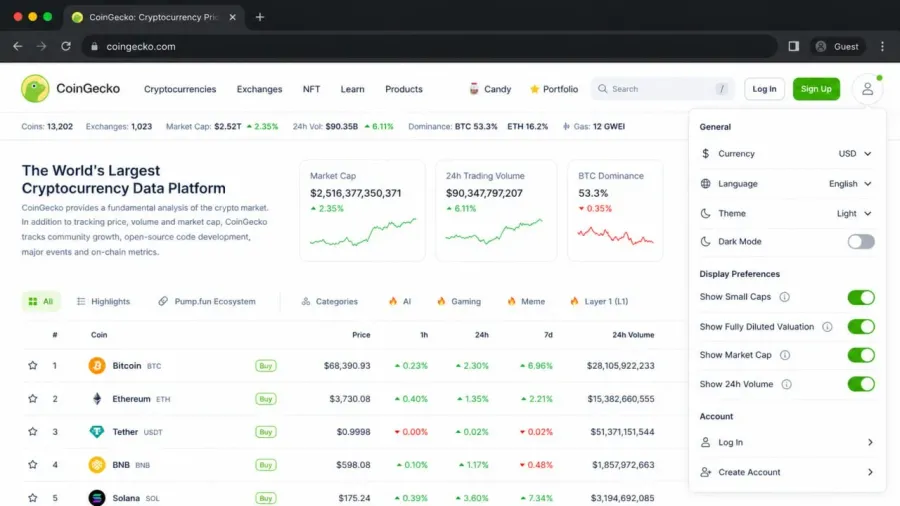Click the info icon next to Show Market Cap
Viewport: 900px width, 506px height.
point(785,355)
